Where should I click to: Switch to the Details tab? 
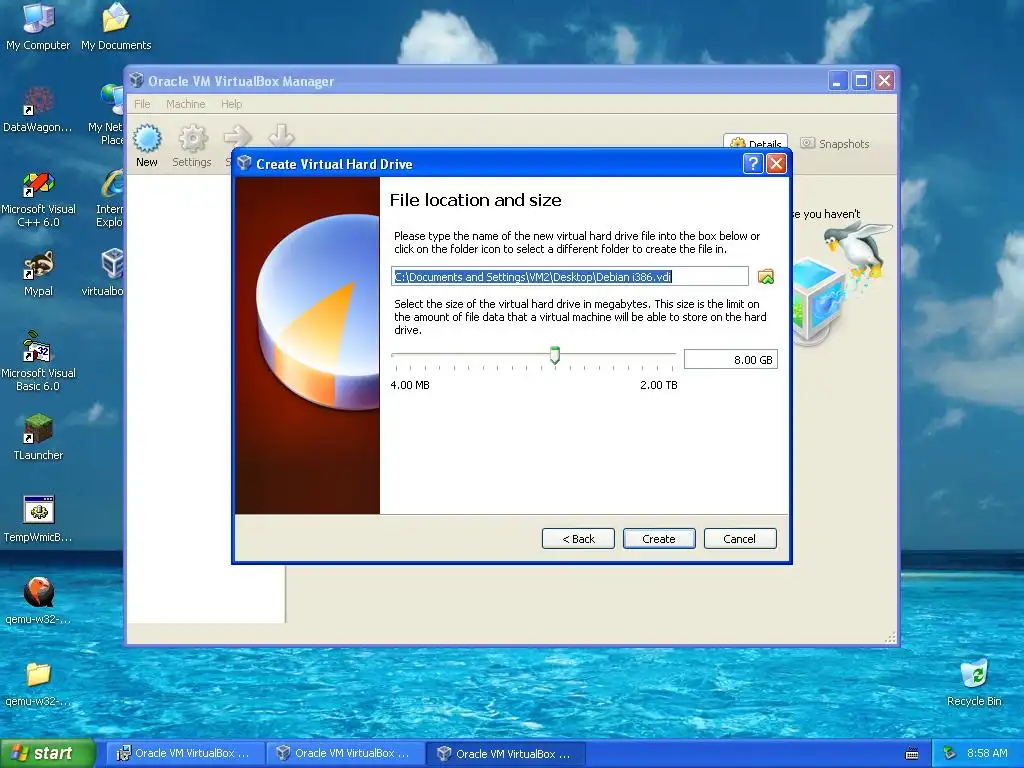(x=756, y=143)
